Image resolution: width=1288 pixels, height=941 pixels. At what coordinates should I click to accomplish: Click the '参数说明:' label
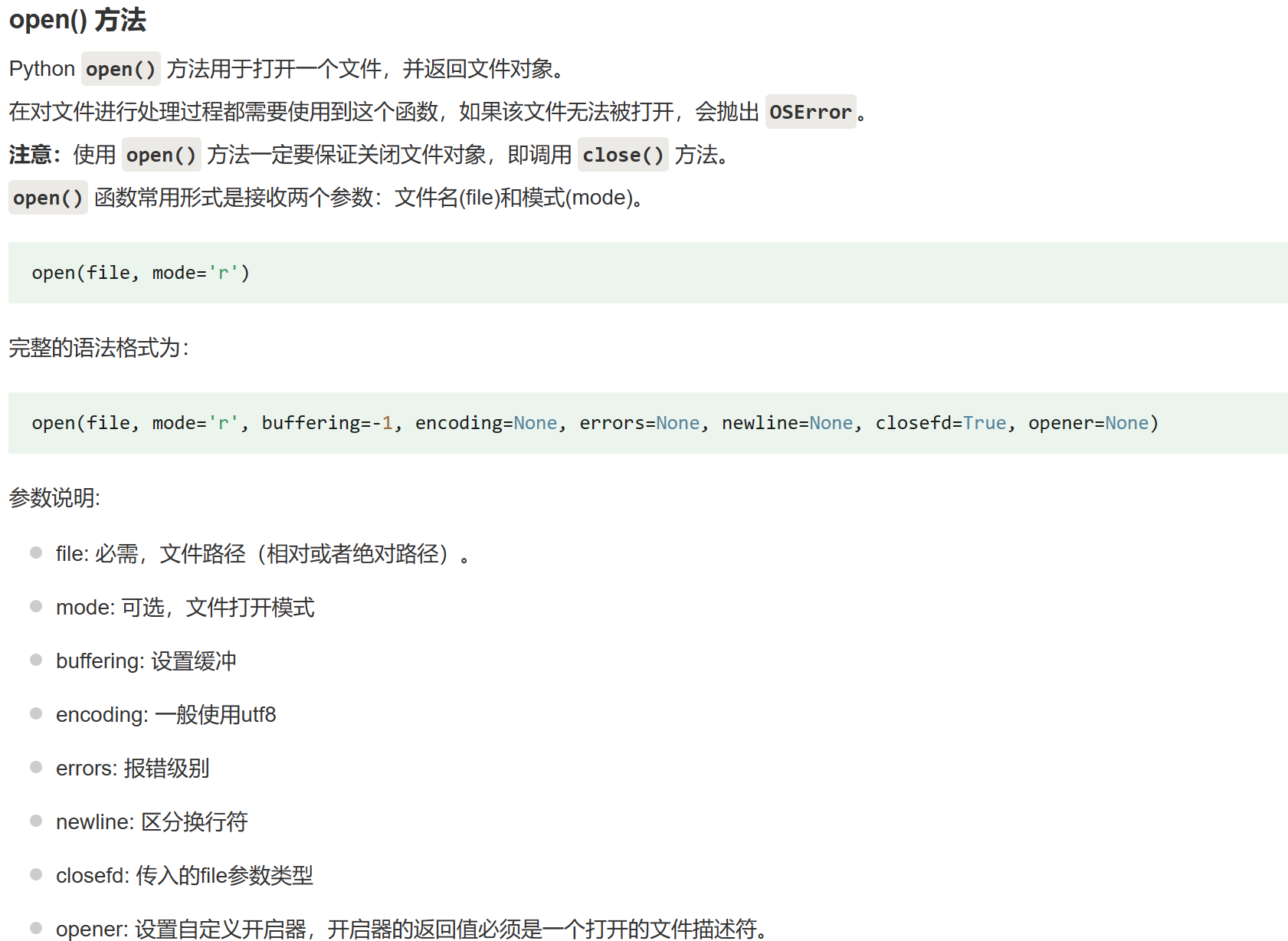[x=54, y=498]
